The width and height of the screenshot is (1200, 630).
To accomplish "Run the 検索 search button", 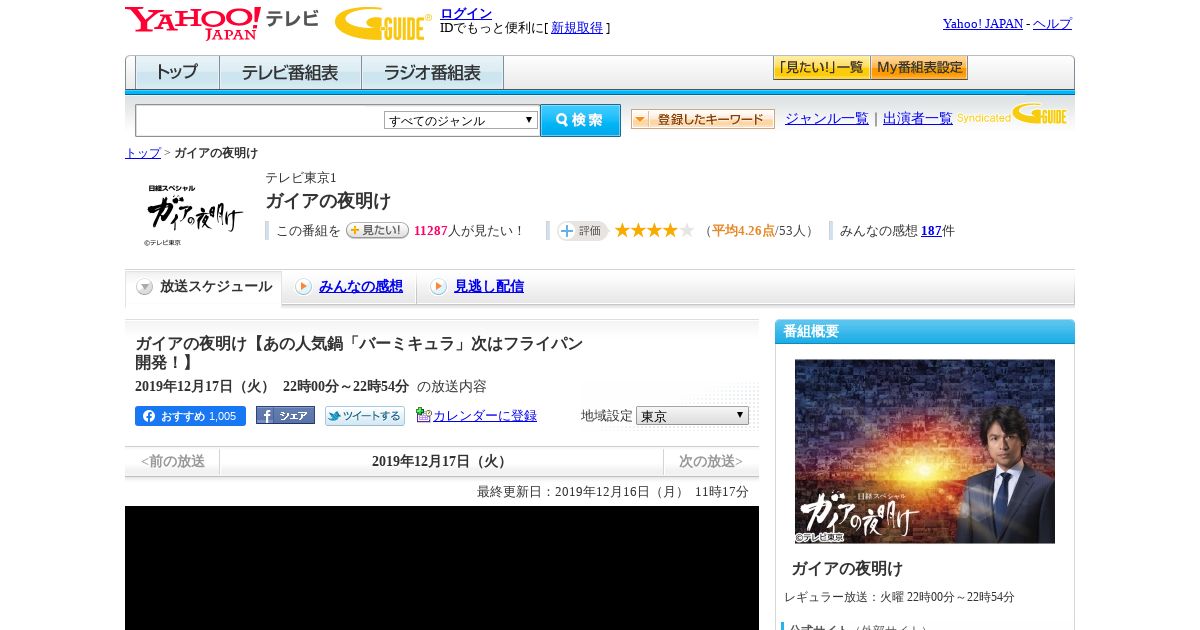I will (581, 120).
